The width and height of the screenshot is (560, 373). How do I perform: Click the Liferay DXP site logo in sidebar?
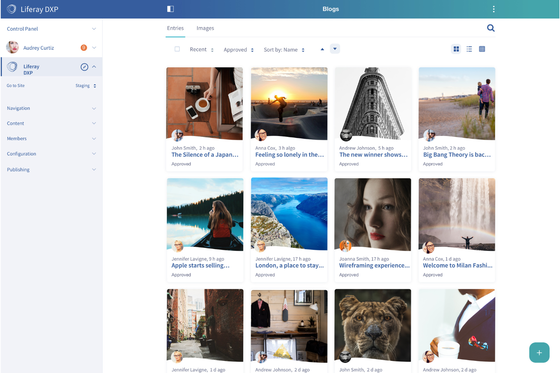(x=12, y=67)
